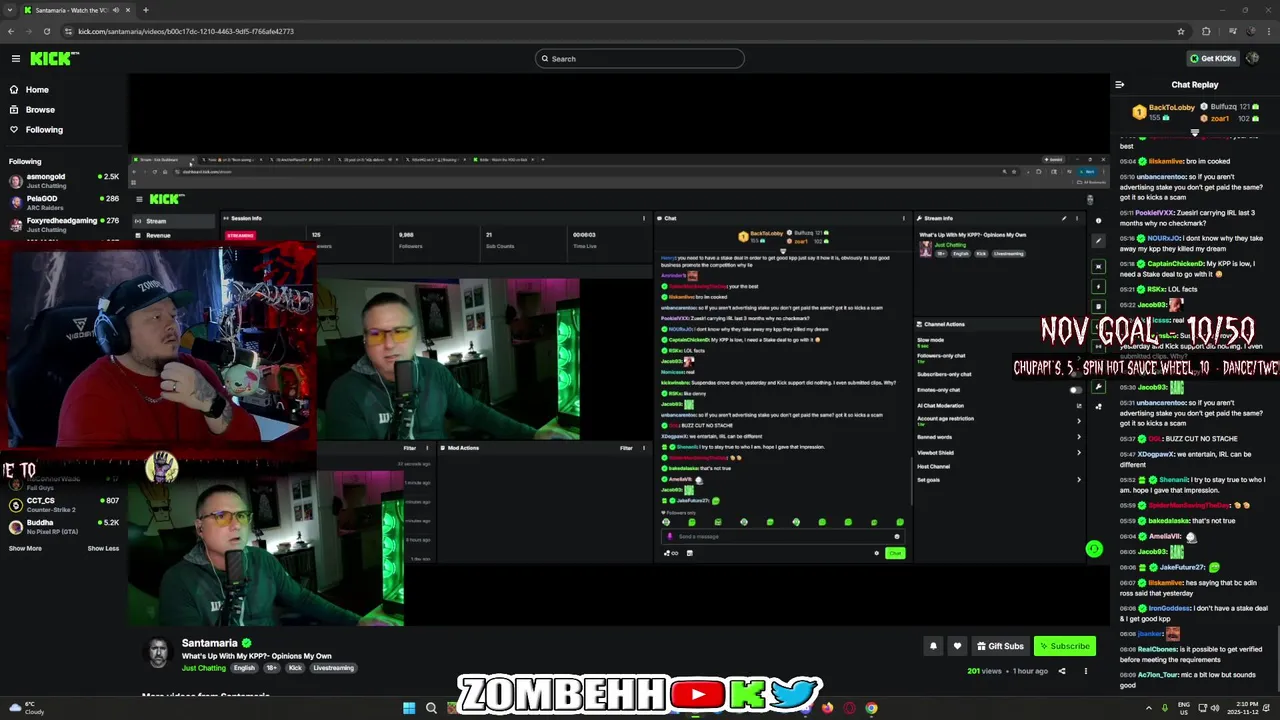Image resolution: width=1280 pixels, height=720 pixels.
Task: Follow the channel with heart icon
Action: point(957,646)
